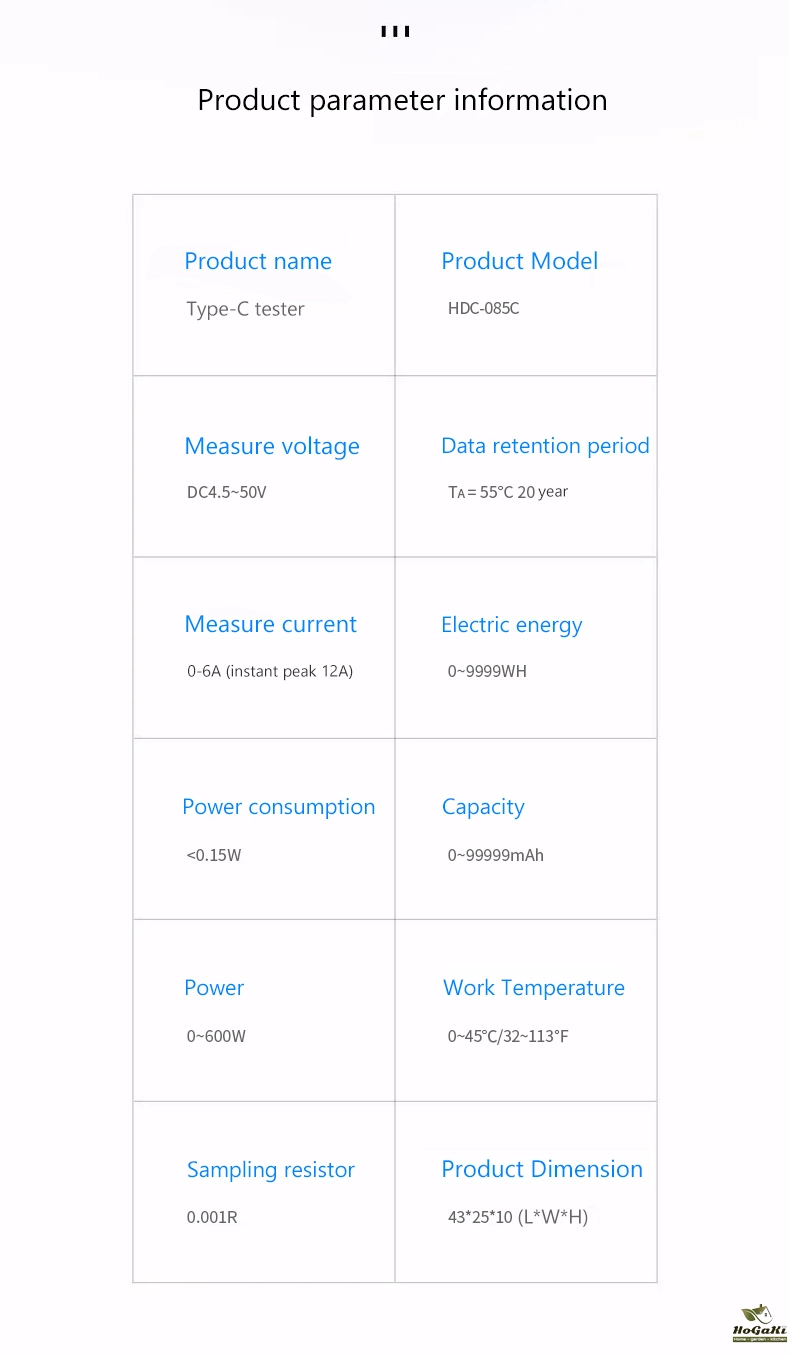
Task: Click the "0~9999WH" energy value
Action: coord(487,671)
